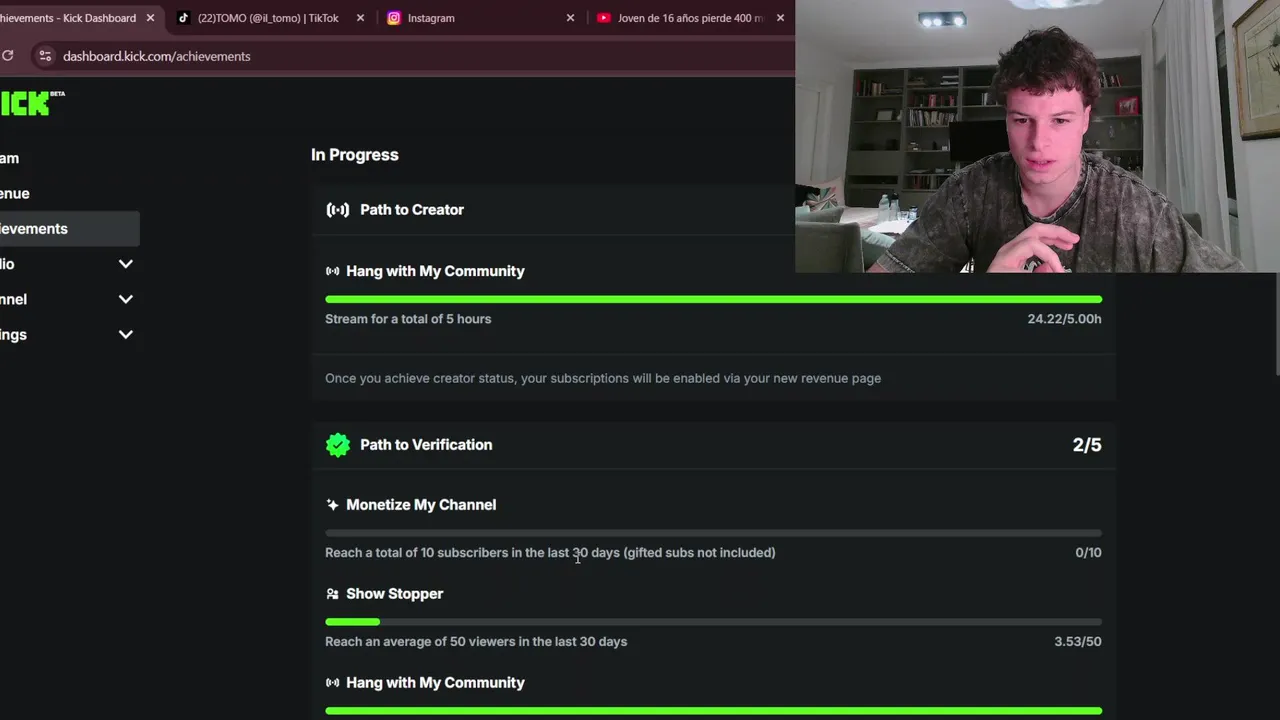The image size is (1280, 720).
Task: Expand the Channel sidebar chevron
Action: [125, 299]
